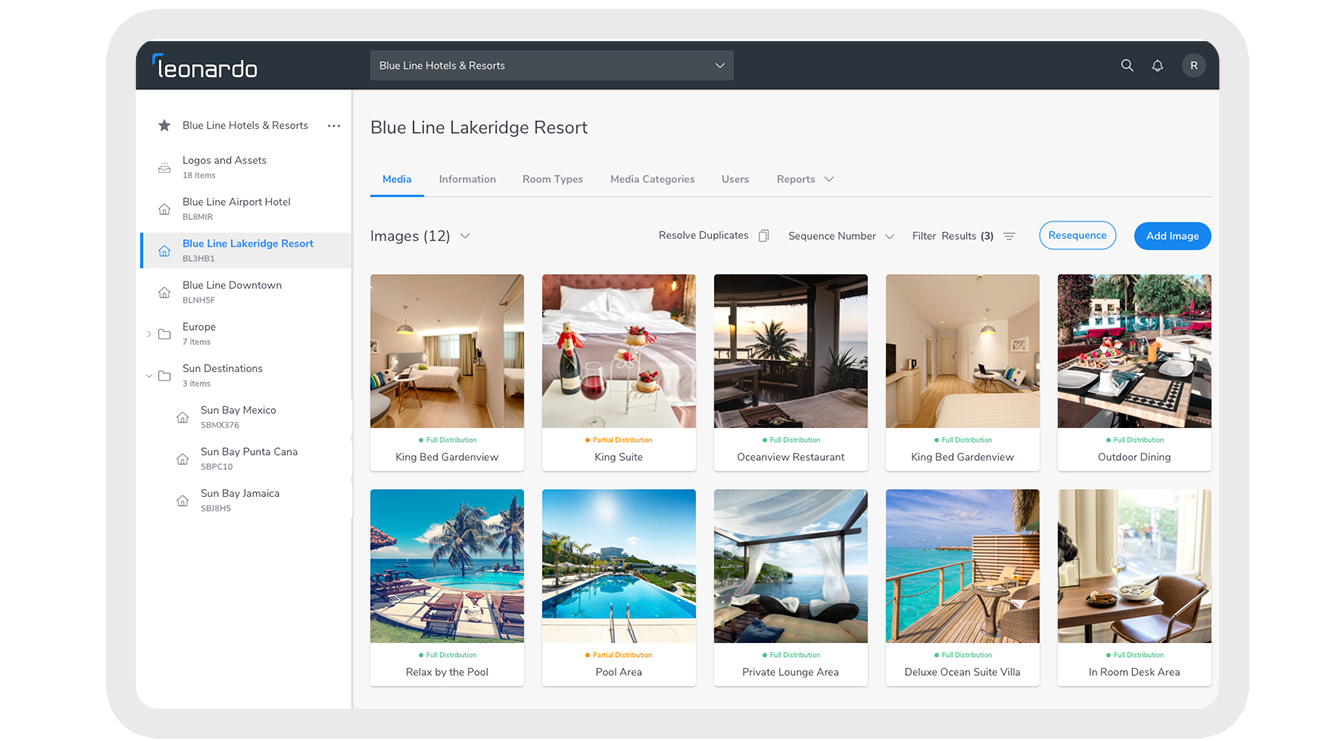Switch to the Media tab
Viewport: 1342px width, 741px height.
point(397,179)
